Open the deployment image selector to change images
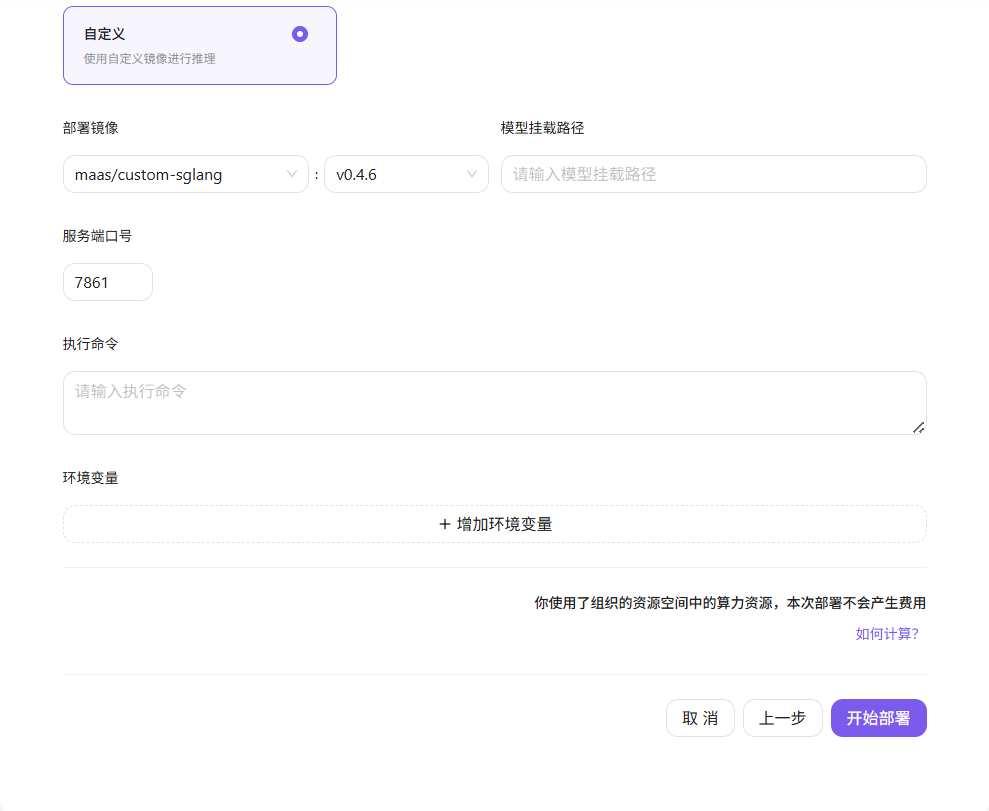The height and width of the screenshot is (811, 989). 185,174
